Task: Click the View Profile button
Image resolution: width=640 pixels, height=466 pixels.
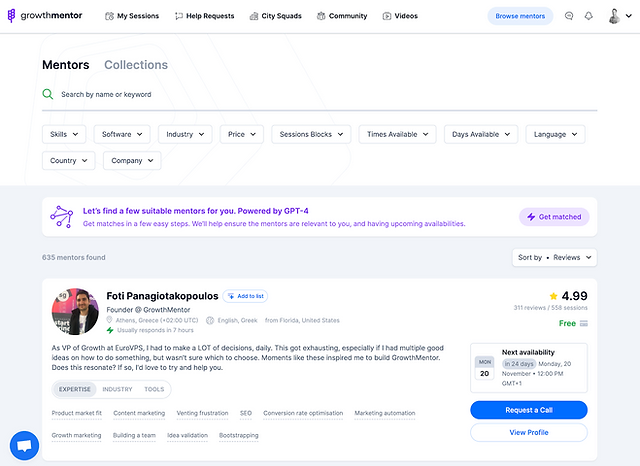Action: point(528,432)
